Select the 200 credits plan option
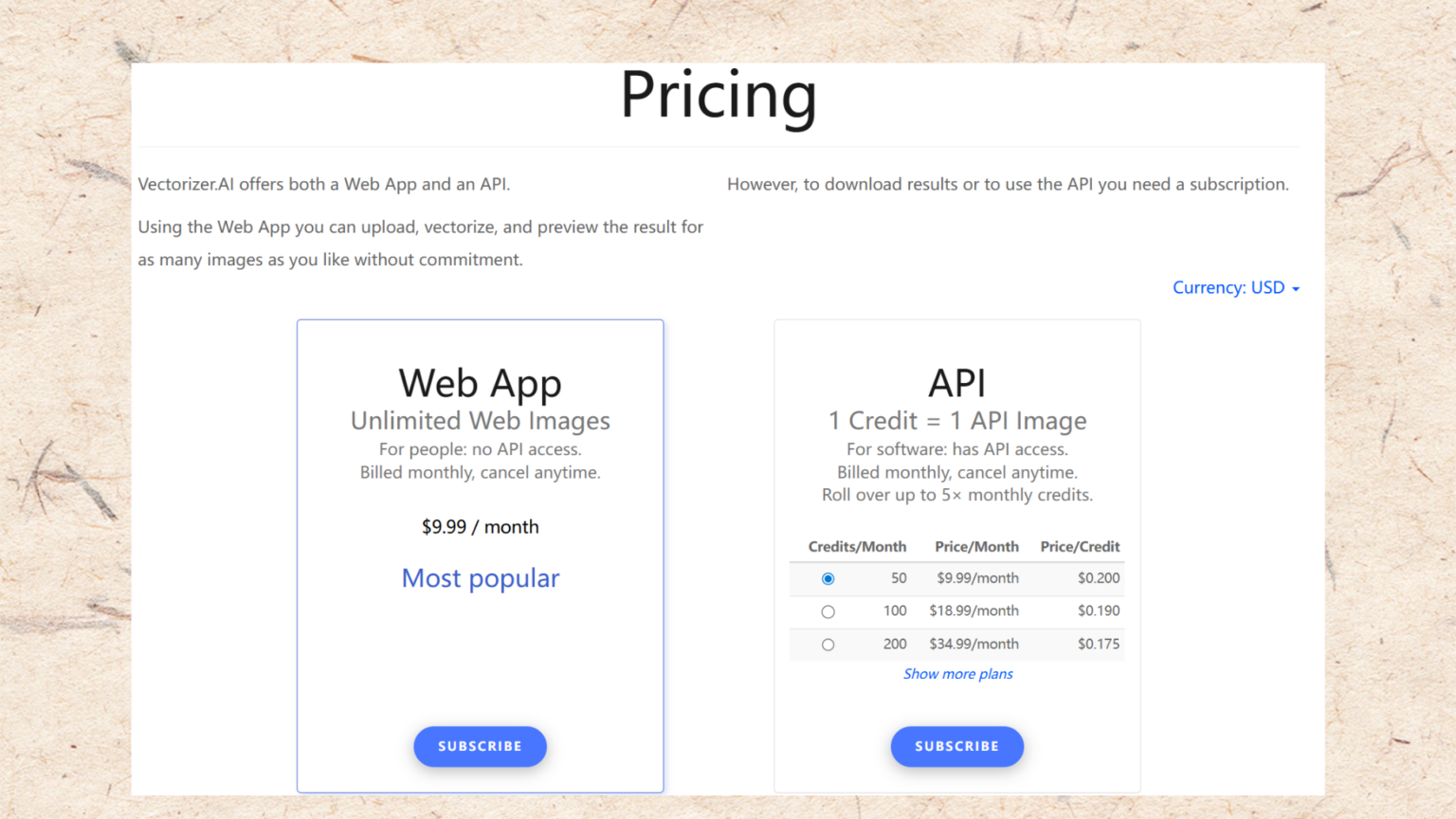This screenshot has height=819, width=1456. click(x=828, y=644)
